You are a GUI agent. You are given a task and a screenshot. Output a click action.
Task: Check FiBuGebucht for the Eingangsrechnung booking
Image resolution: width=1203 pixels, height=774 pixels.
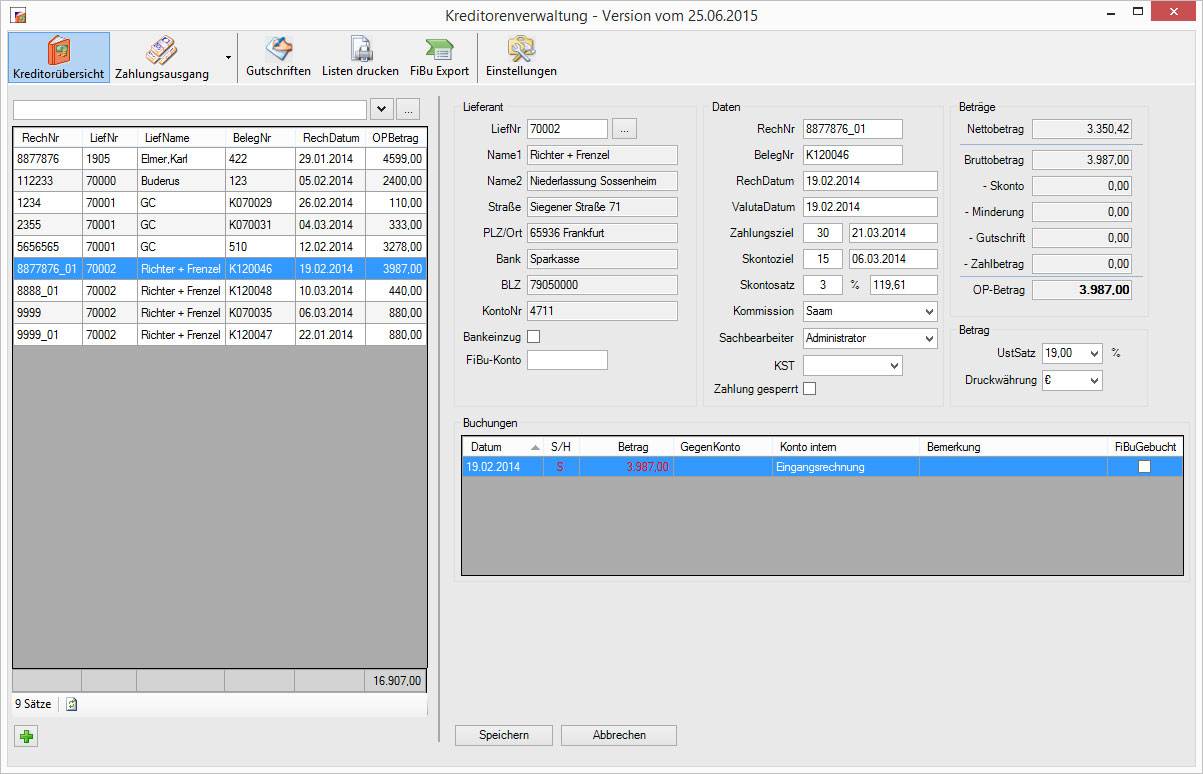pos(1144,467)
